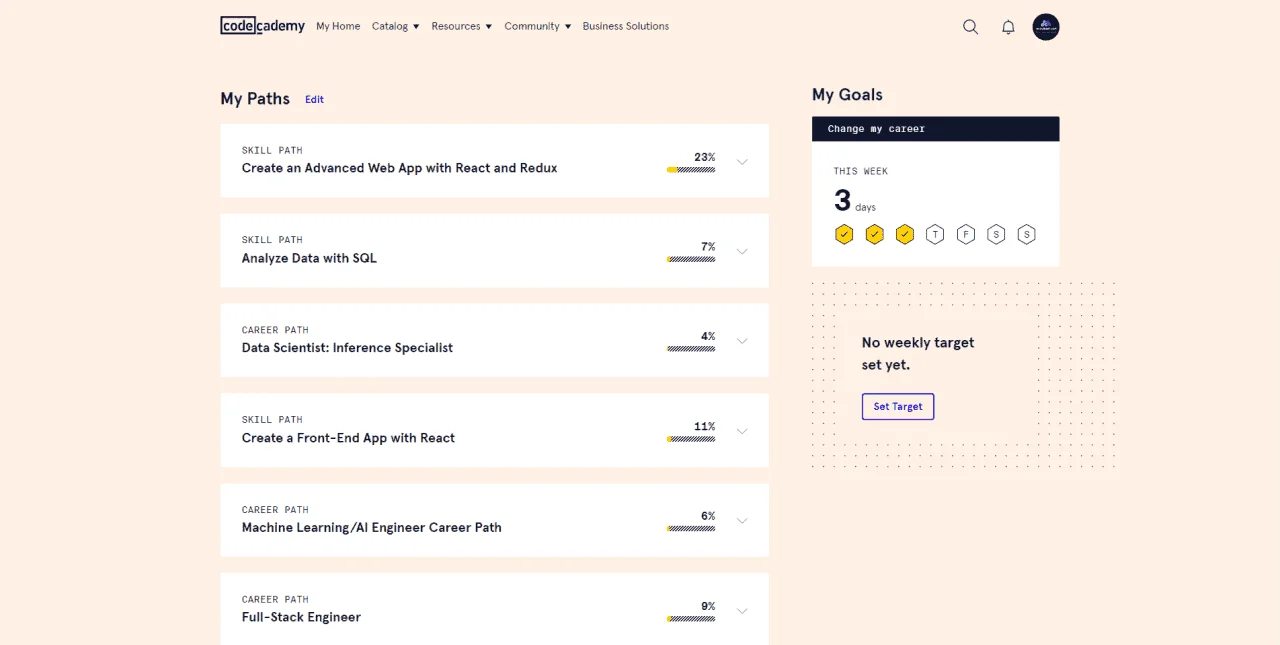The image size is (1280, 645).
Task: Expand the React and Redux path chevron
Action: coord(742,162)
